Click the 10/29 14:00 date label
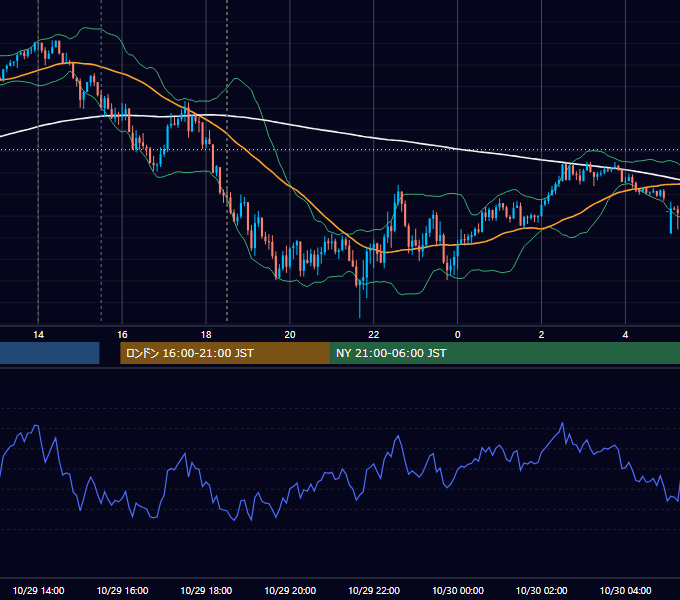This screenshot has width=680, height=600. coord(38,590)
